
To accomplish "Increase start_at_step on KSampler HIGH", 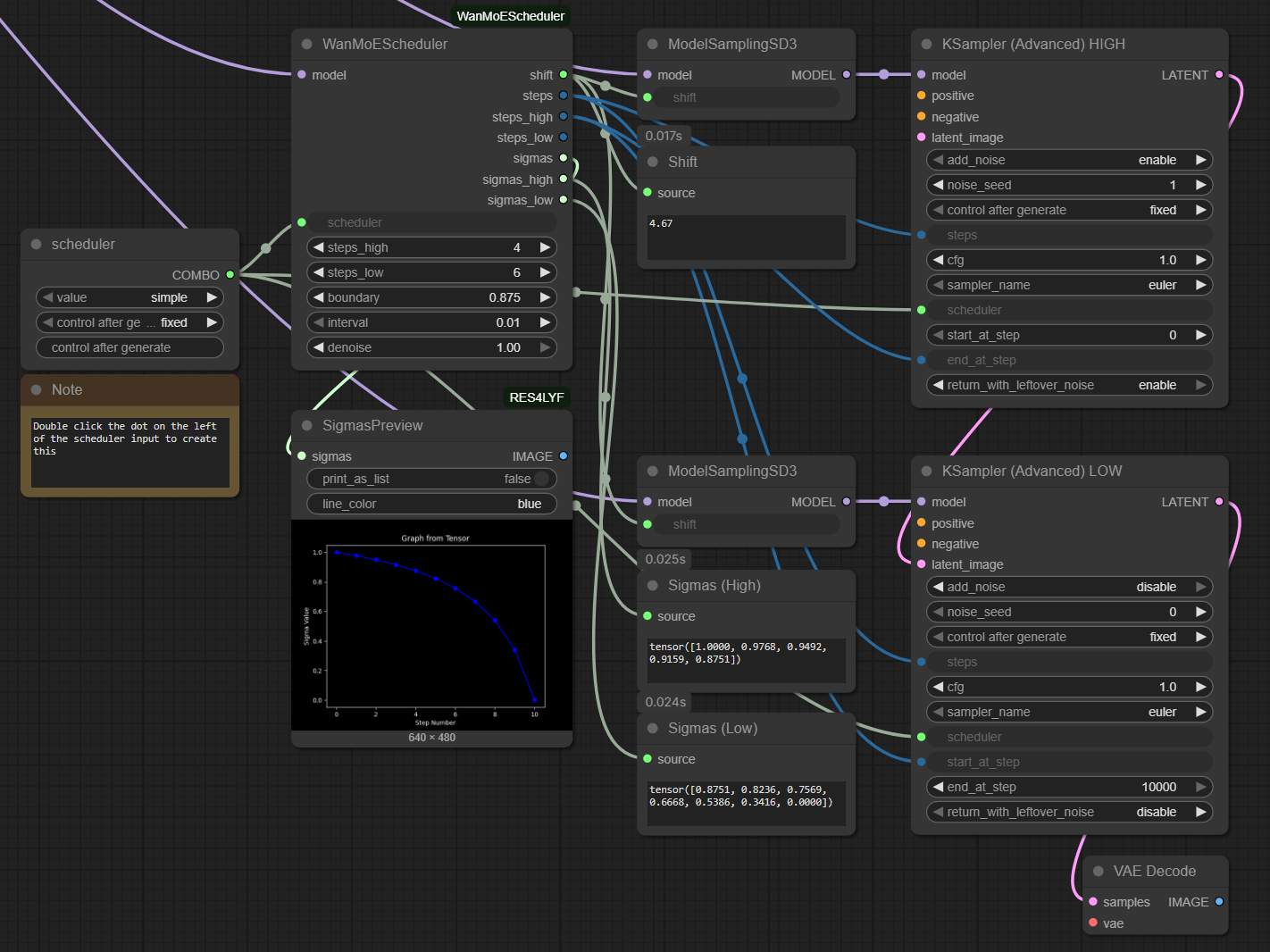I will [1200, 335].
